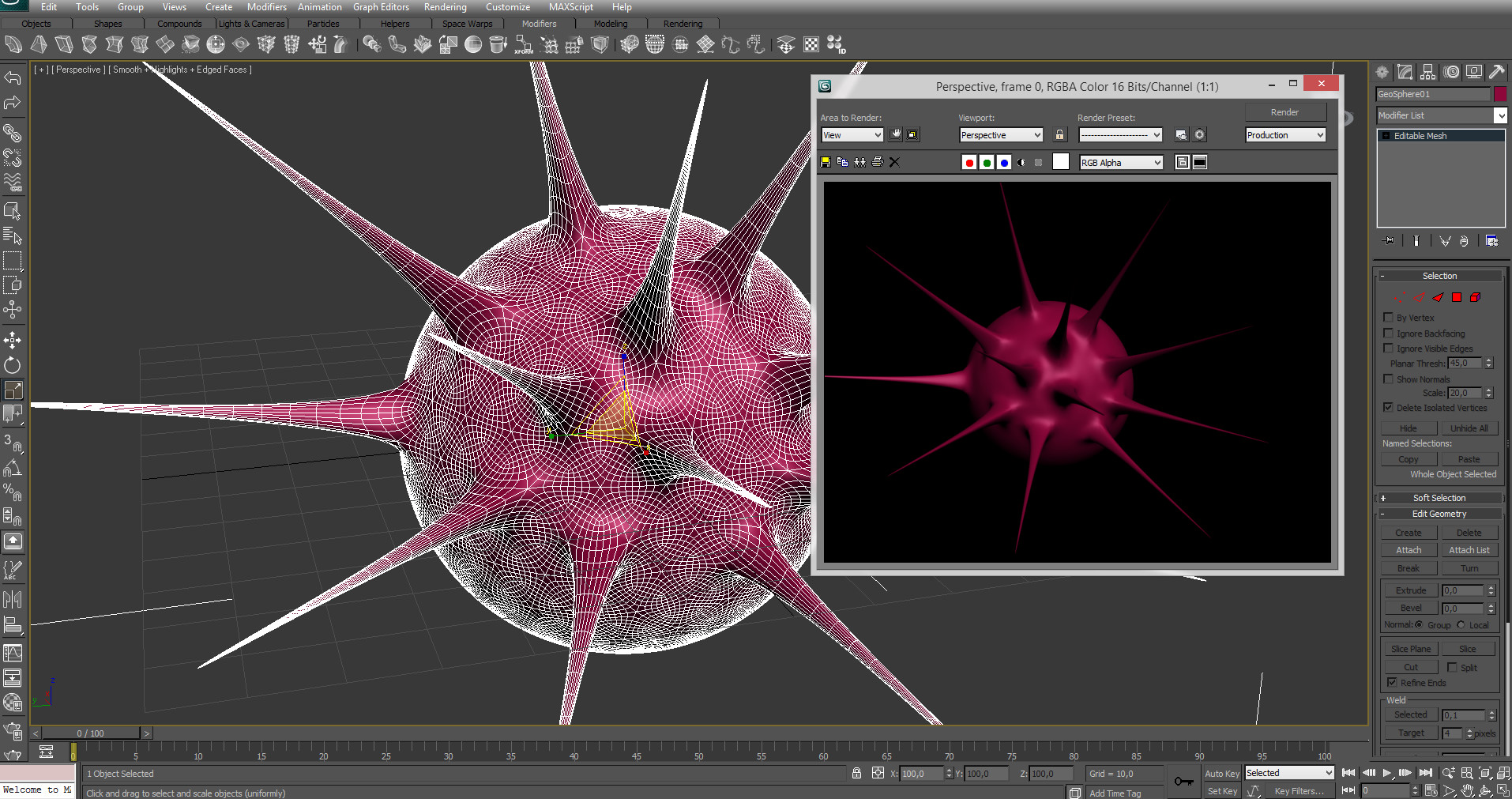1512x799 pixels.
Task: Open the Hierarchy command panel tab
Action: tap(1427, 72)
